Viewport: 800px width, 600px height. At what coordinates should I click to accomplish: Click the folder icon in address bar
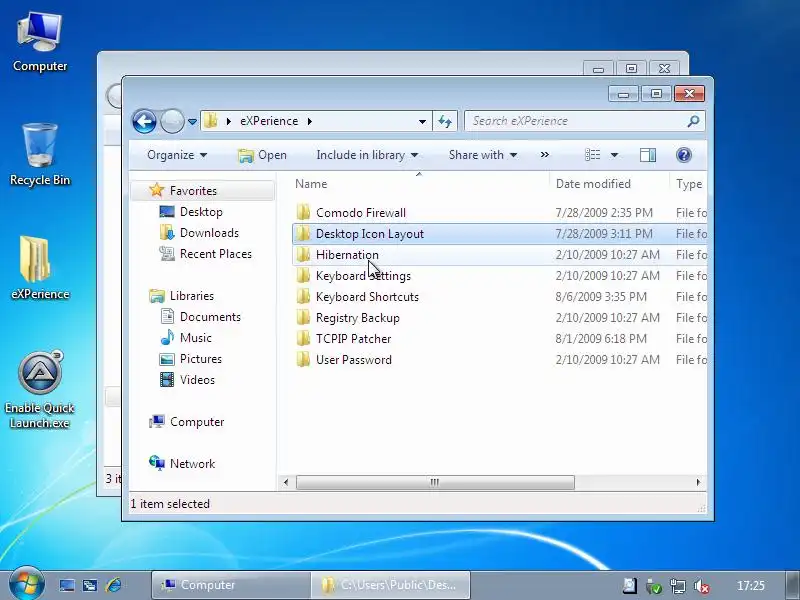(x=210, y=121)
